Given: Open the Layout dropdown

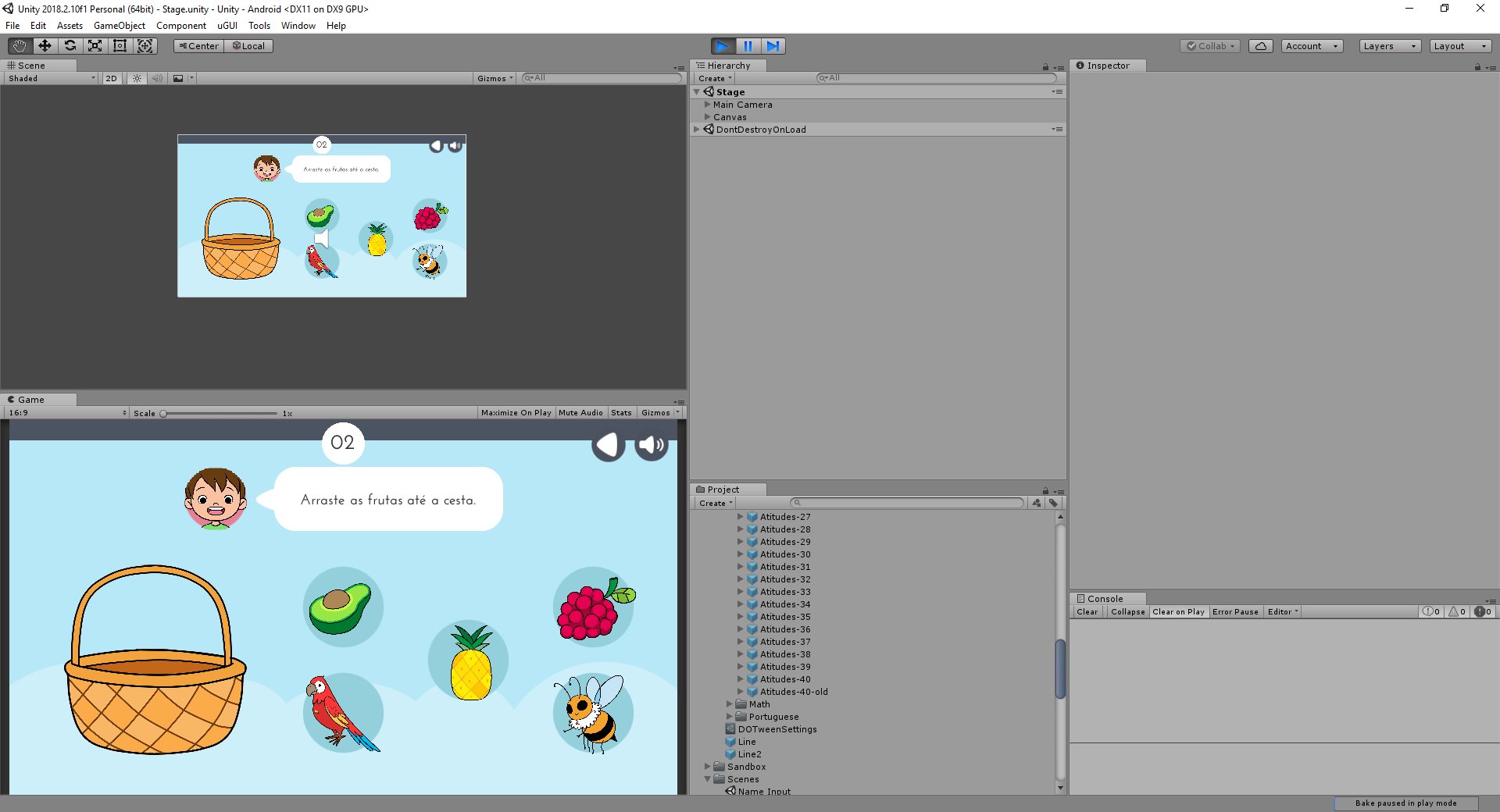Looking at the screenshot, I should click(1460, 46).
